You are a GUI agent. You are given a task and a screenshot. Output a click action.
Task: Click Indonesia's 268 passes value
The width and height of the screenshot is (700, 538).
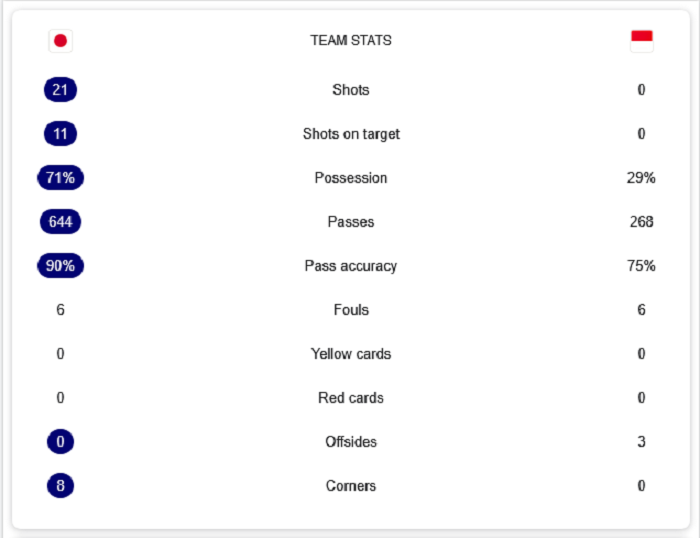click(x=641, y=222)
